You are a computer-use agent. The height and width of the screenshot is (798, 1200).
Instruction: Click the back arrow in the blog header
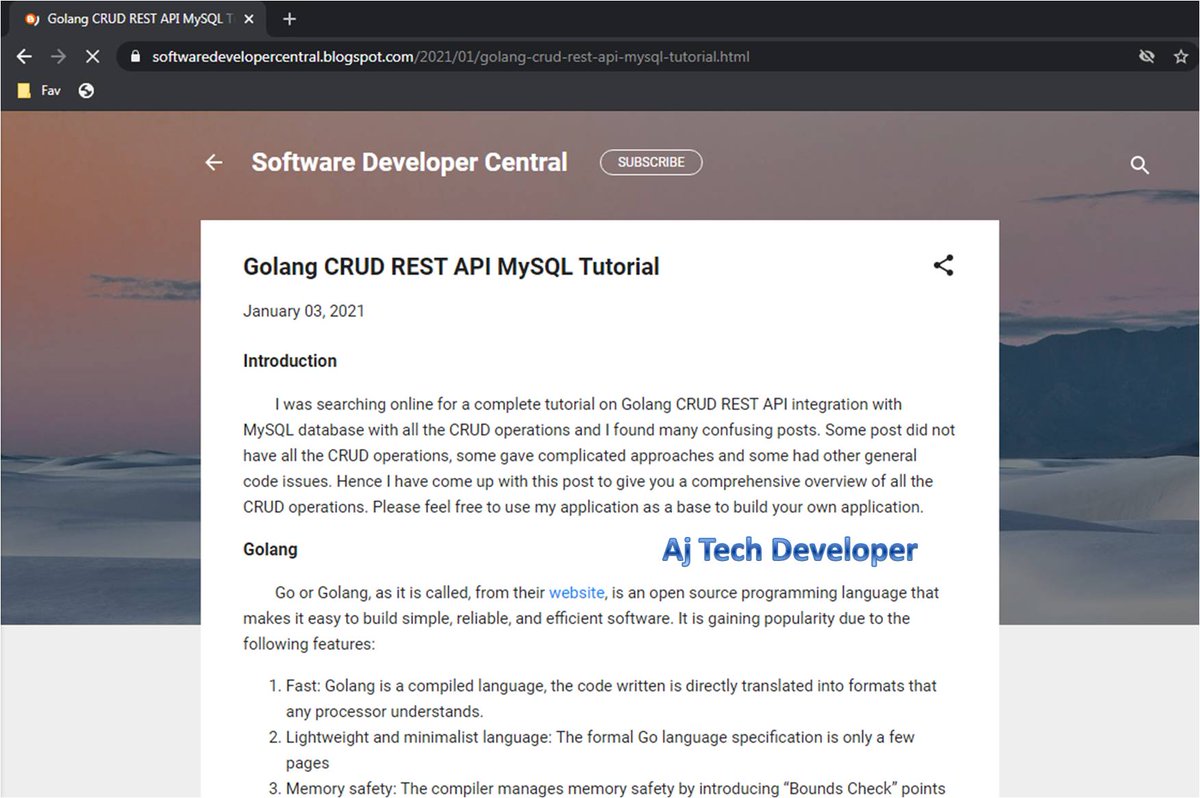213,162
